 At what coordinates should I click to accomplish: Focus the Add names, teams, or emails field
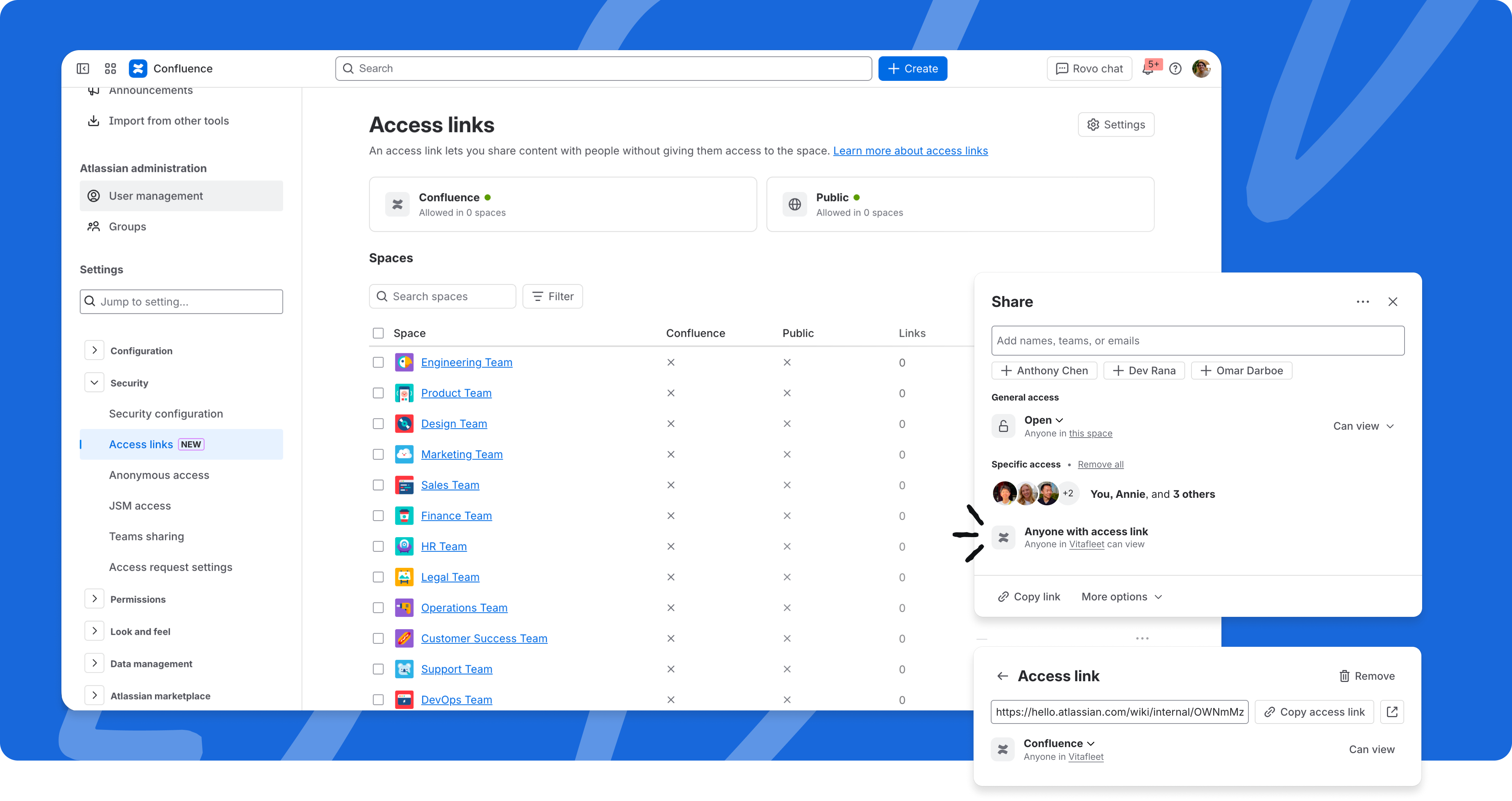(1197, 341)
